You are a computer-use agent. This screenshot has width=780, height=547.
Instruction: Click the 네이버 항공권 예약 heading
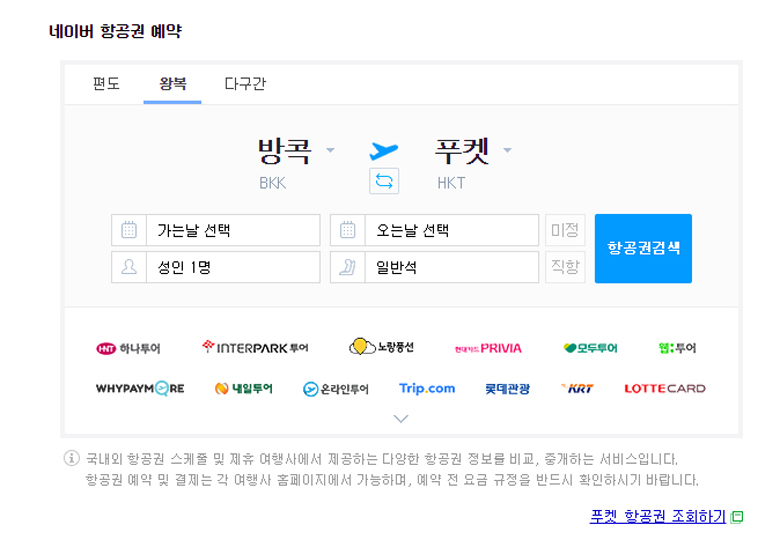tap(115, 31)
